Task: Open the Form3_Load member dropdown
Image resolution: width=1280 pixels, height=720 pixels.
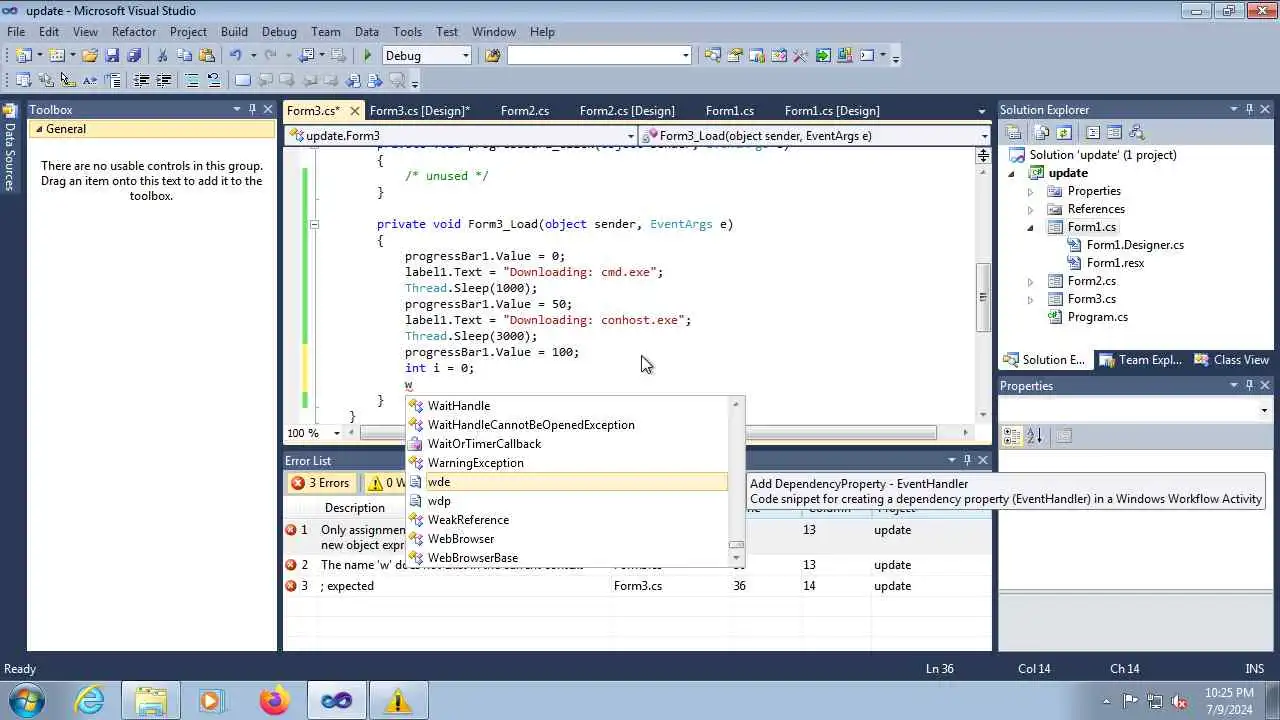Action: (984, 136)
